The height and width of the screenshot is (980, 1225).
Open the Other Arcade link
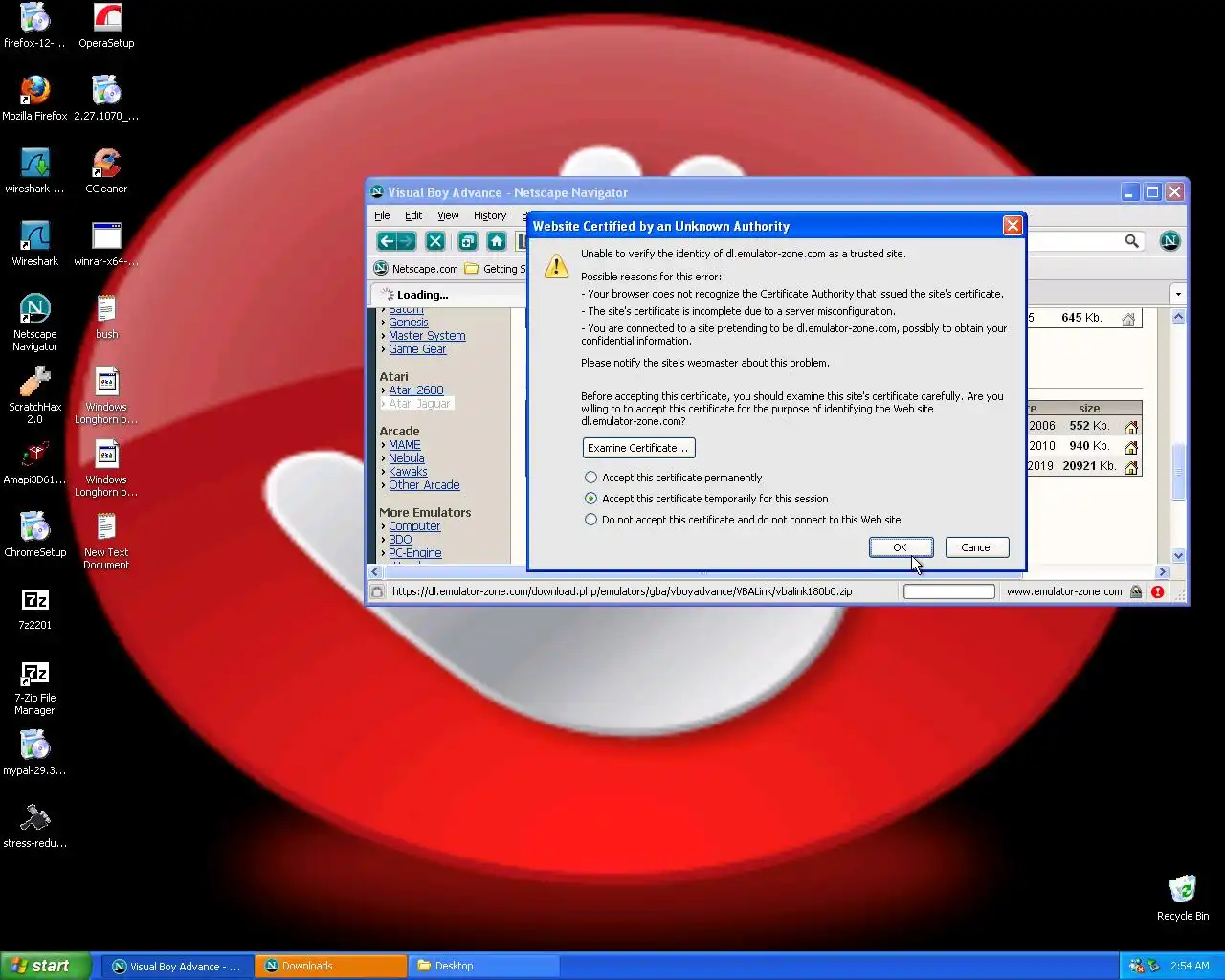coord(424,485)
